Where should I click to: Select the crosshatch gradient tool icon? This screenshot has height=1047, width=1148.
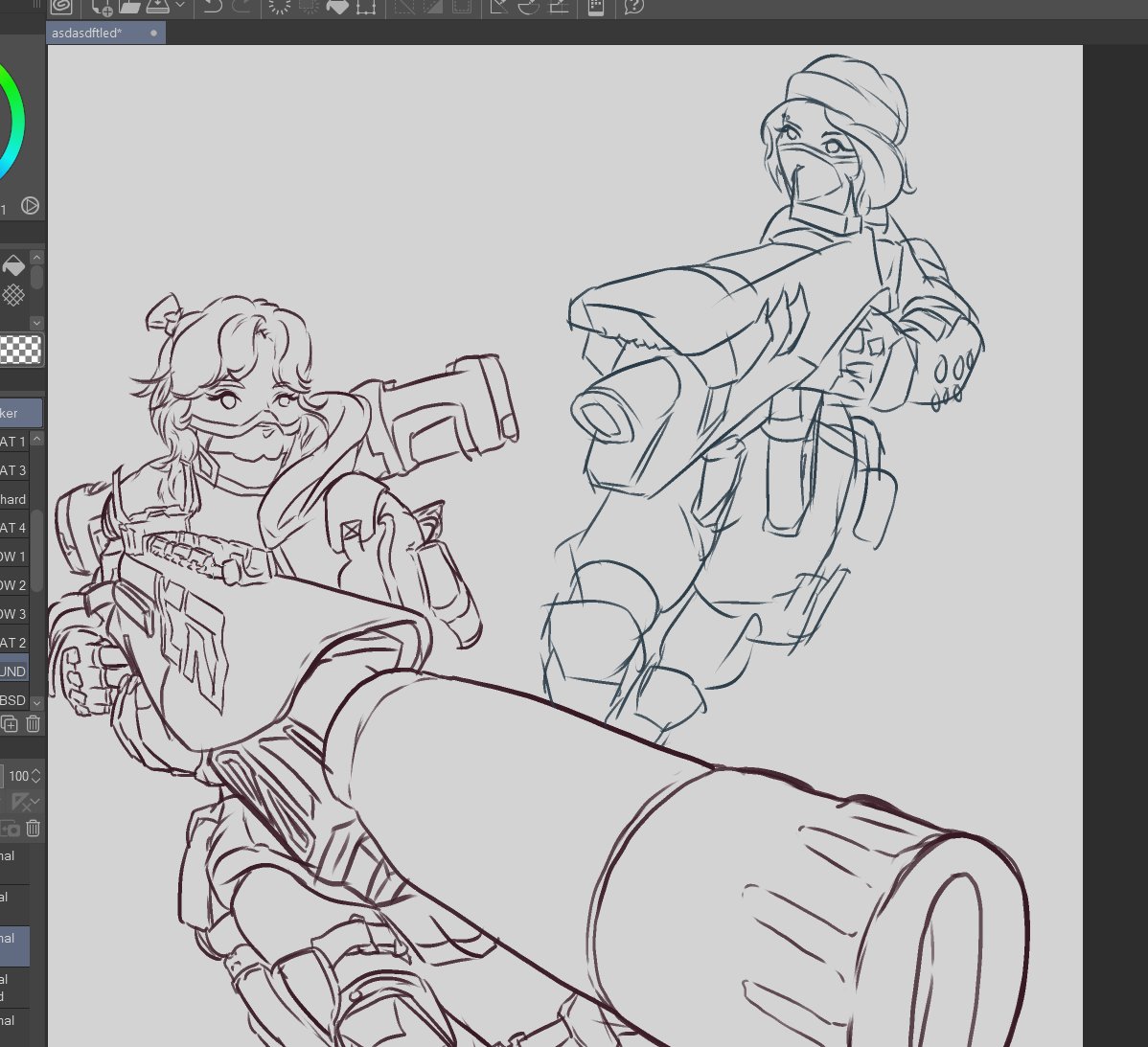[13, 296]
